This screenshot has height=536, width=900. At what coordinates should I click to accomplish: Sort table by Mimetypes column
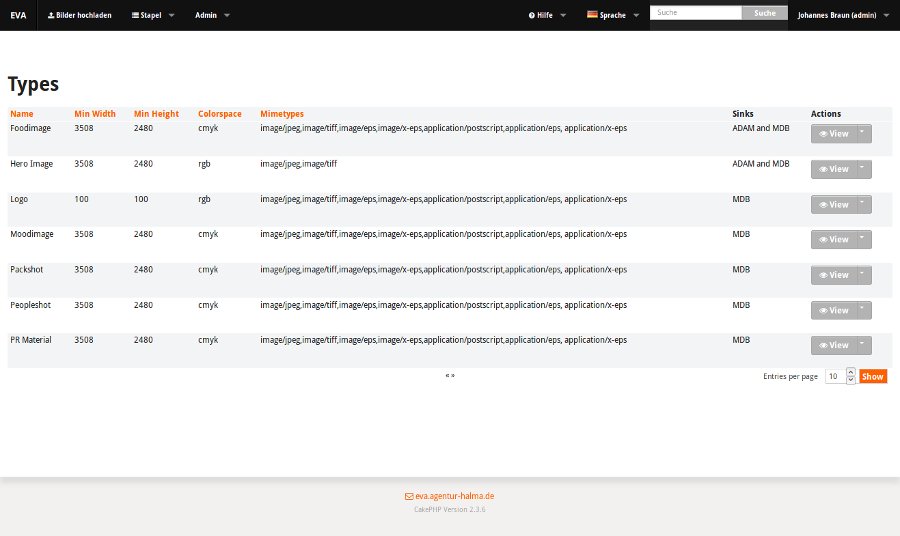282,114
